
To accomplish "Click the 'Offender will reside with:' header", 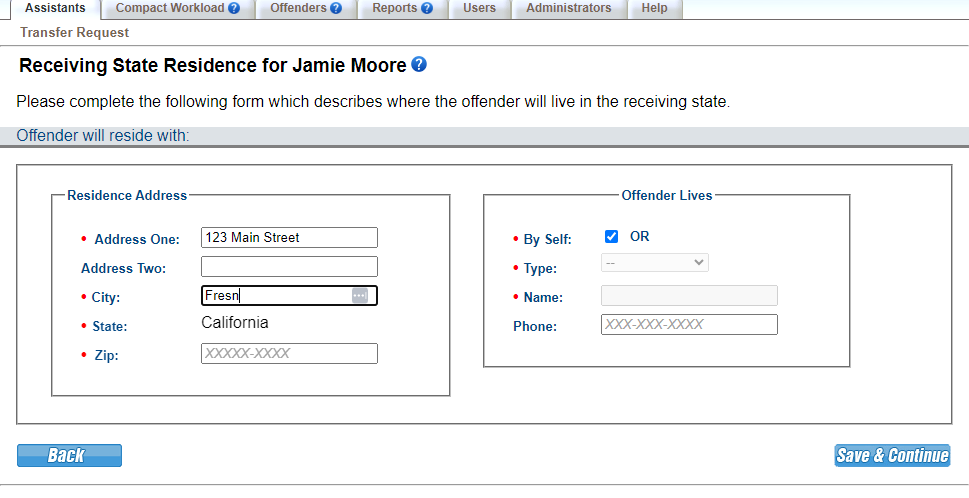I will tap(103, 136).
